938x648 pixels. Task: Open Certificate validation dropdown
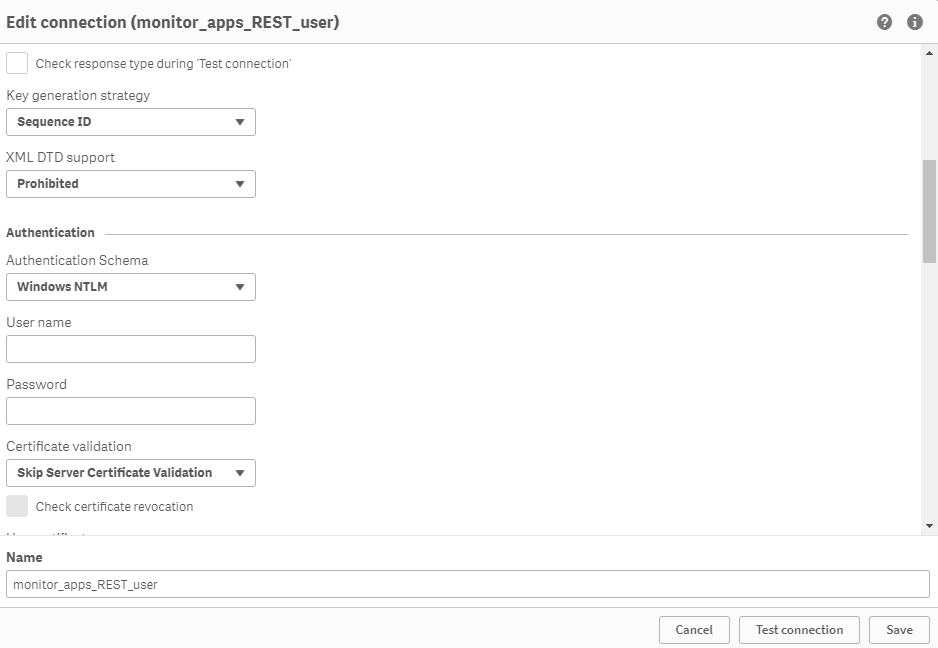coord(130,473)
